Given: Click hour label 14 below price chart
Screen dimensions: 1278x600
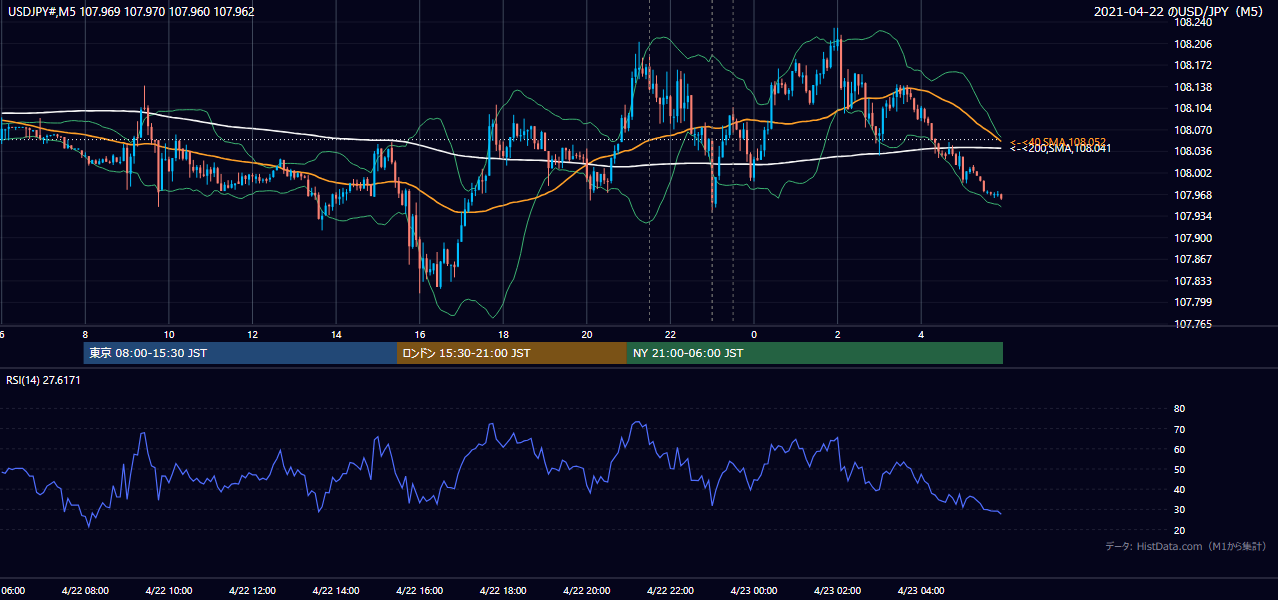Looking at the screenshot, I should tap(336, 335).
